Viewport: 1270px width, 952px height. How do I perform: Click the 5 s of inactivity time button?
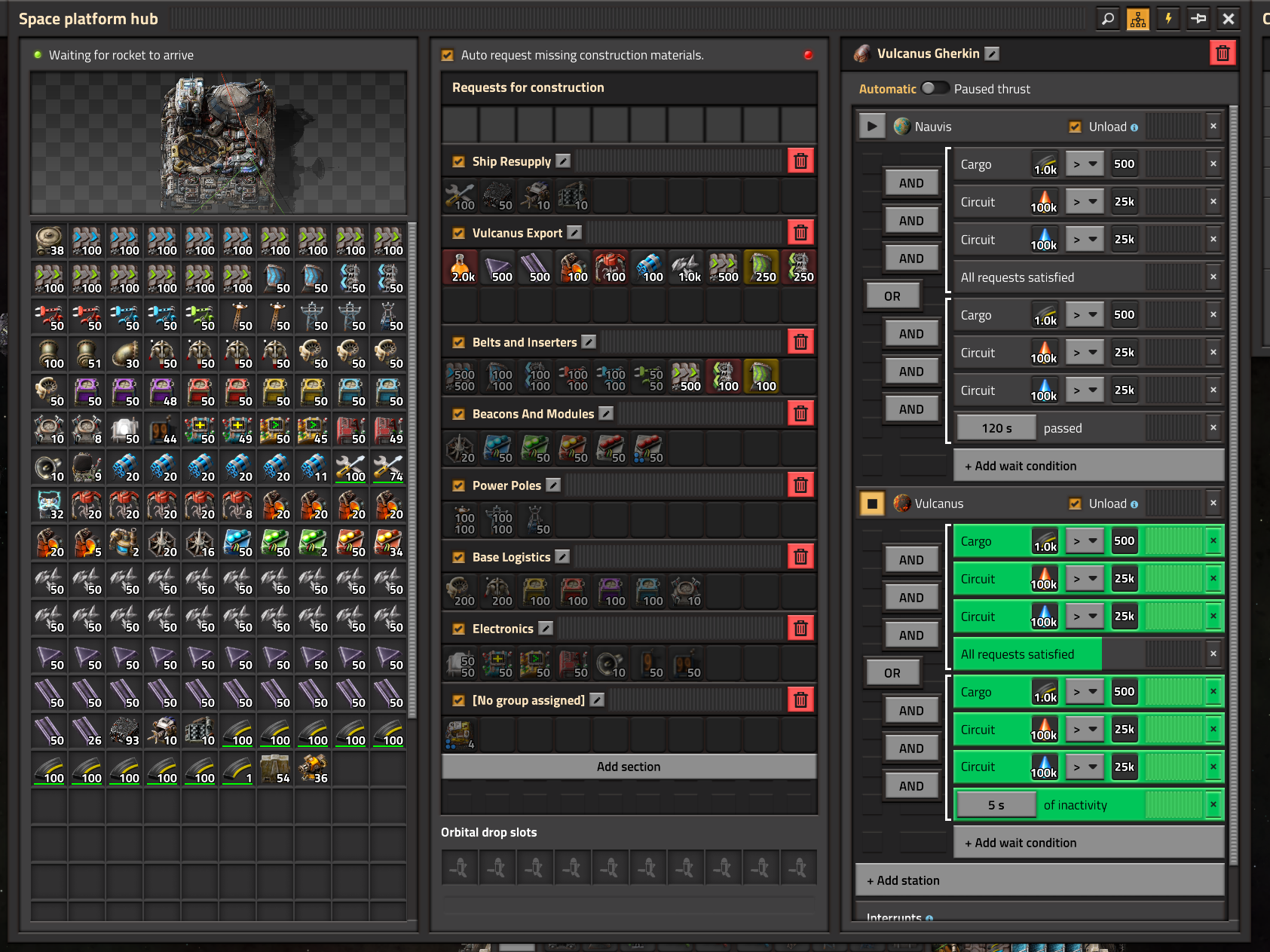(996, 805)
